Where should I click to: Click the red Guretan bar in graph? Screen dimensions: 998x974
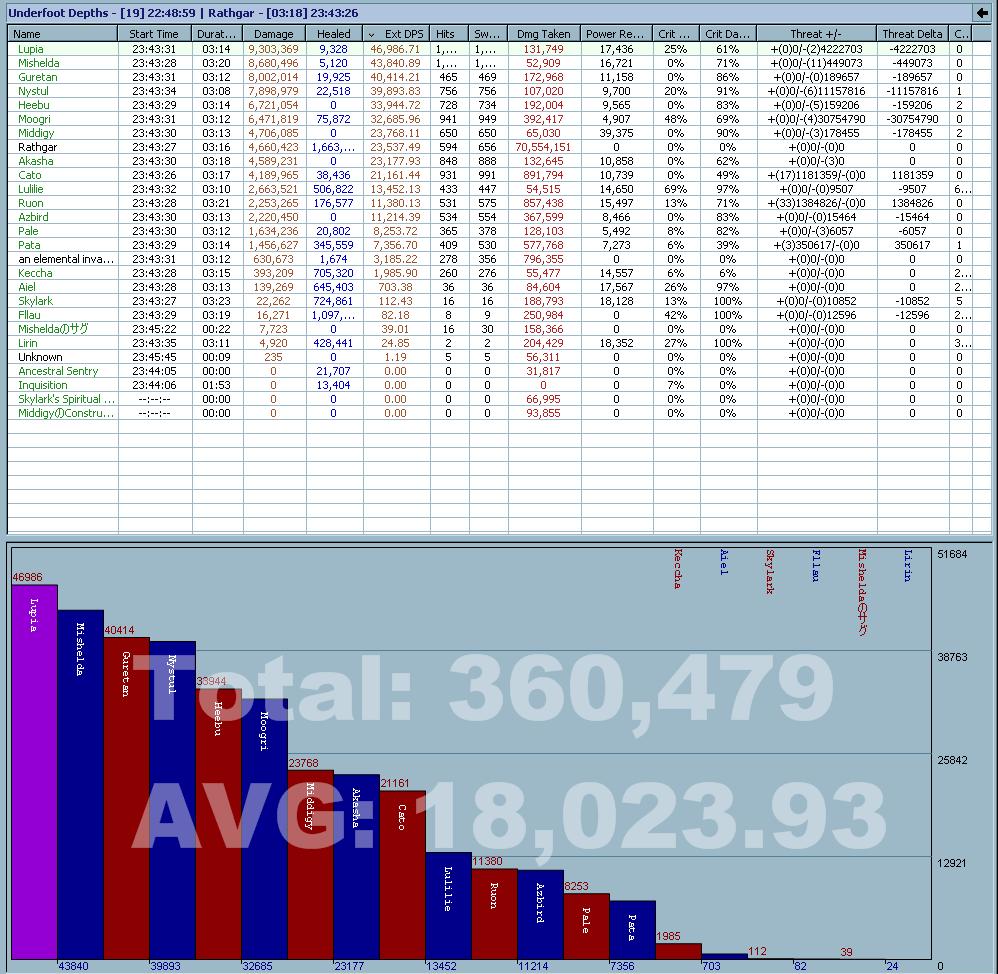coord(127,798)
